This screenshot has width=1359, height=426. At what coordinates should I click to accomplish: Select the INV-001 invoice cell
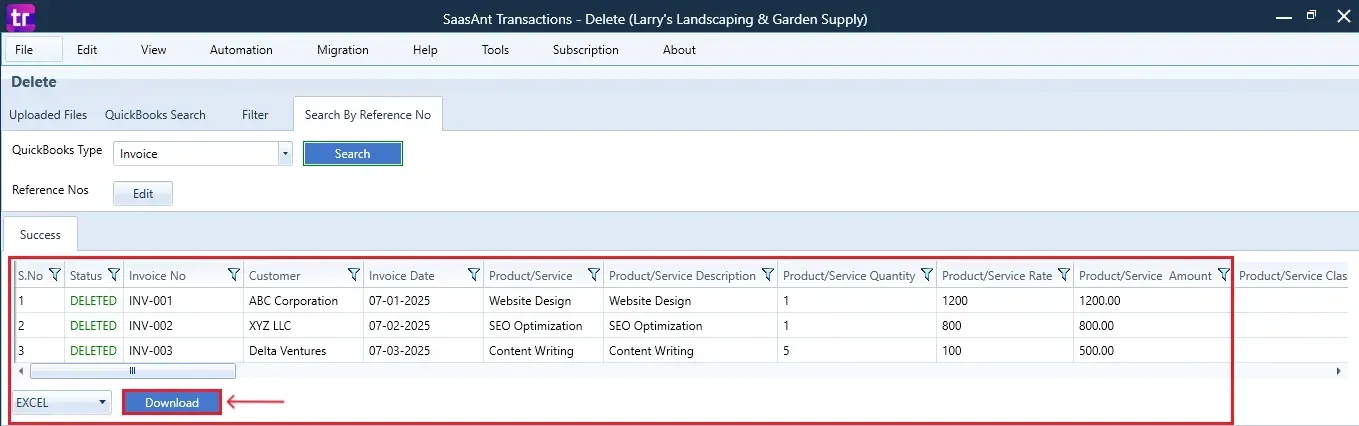point(183,300)
